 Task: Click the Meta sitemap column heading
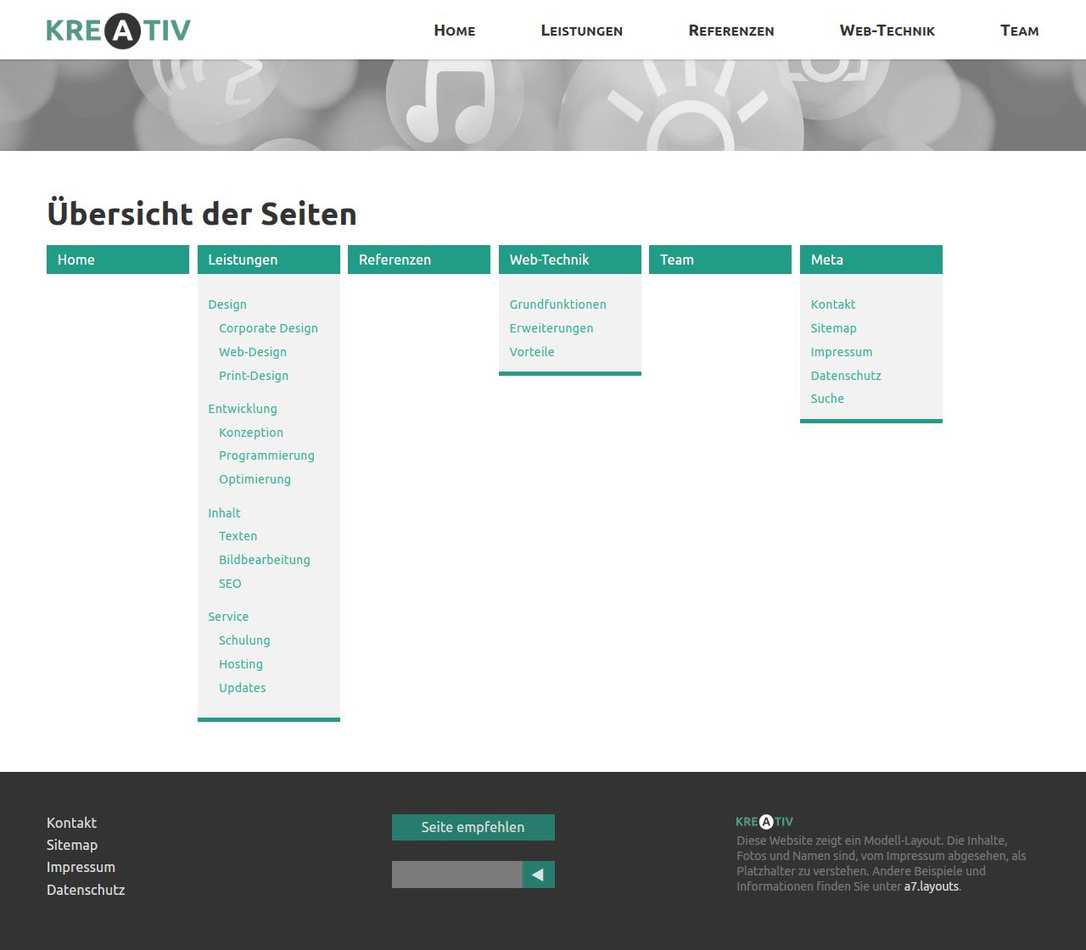[x=827, y=260]
